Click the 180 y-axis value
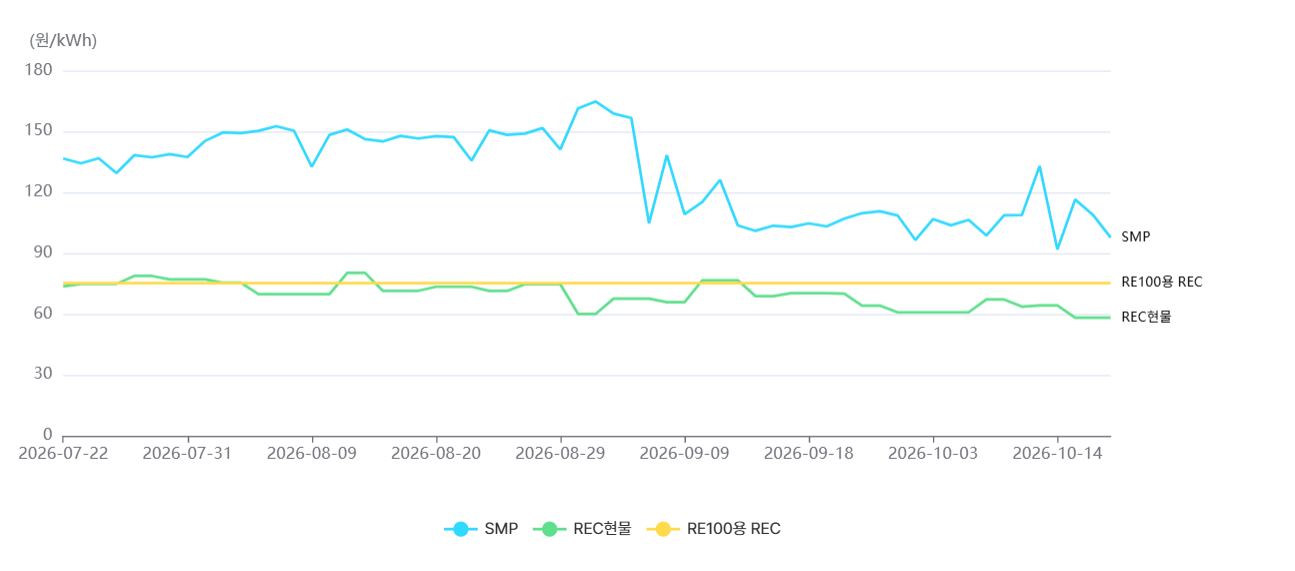This screenshot has width=1295, height=571. tap(41, 71)
